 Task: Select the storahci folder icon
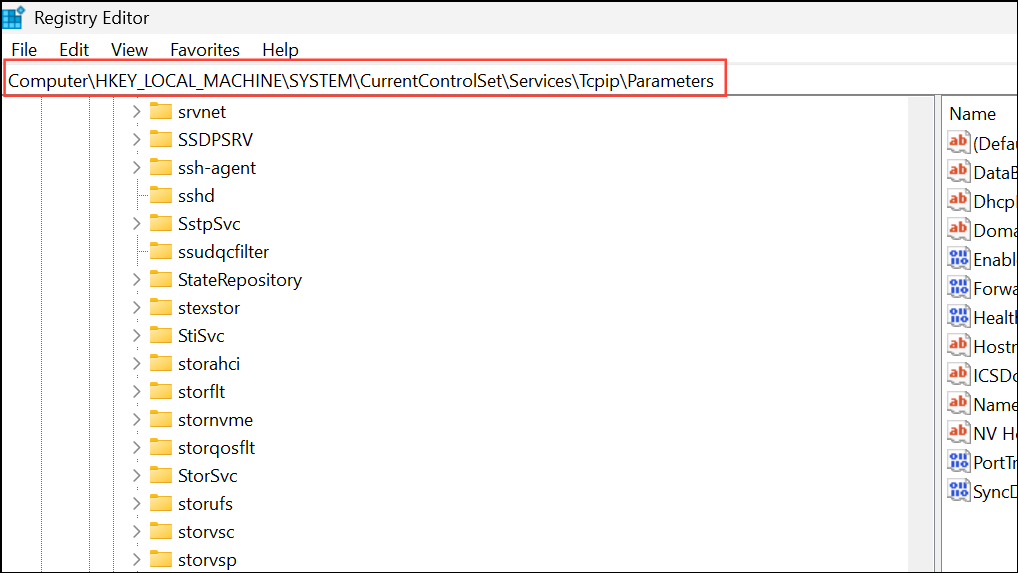tap(160, 363)
